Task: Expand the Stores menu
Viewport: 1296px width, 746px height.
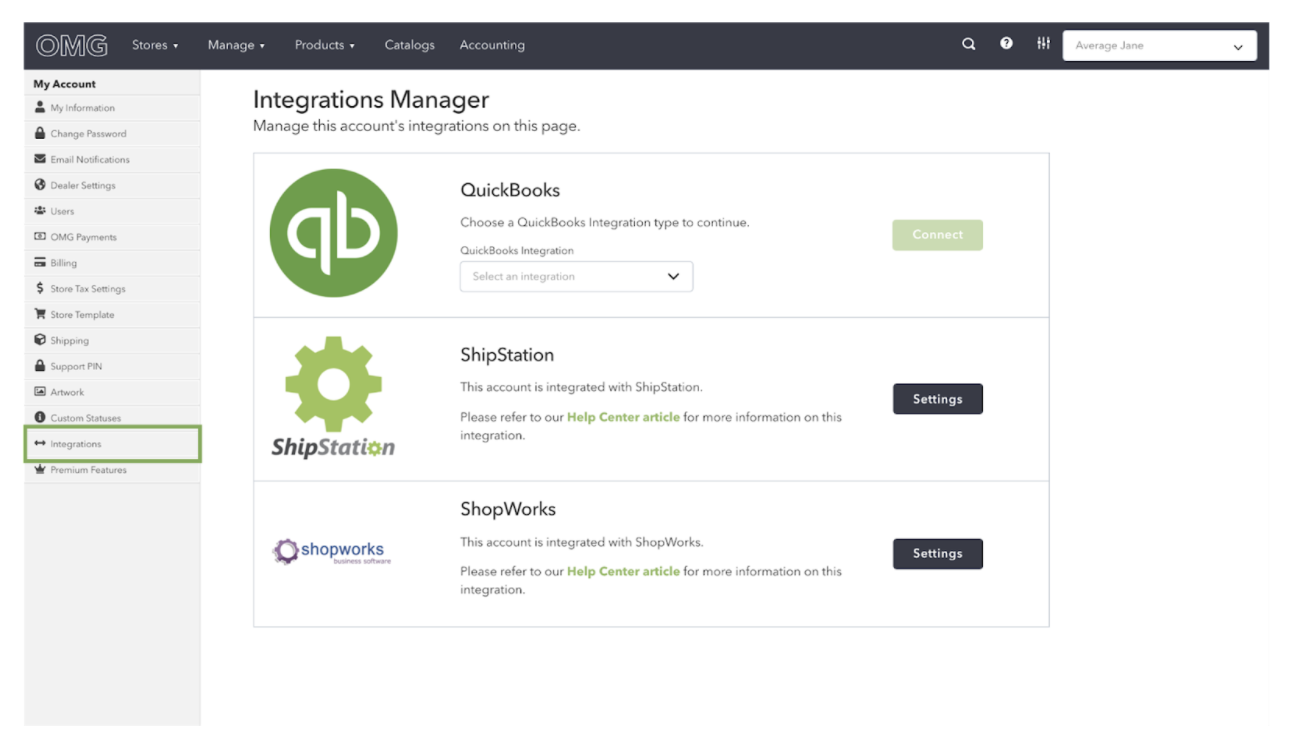Action: coord(155,45)
